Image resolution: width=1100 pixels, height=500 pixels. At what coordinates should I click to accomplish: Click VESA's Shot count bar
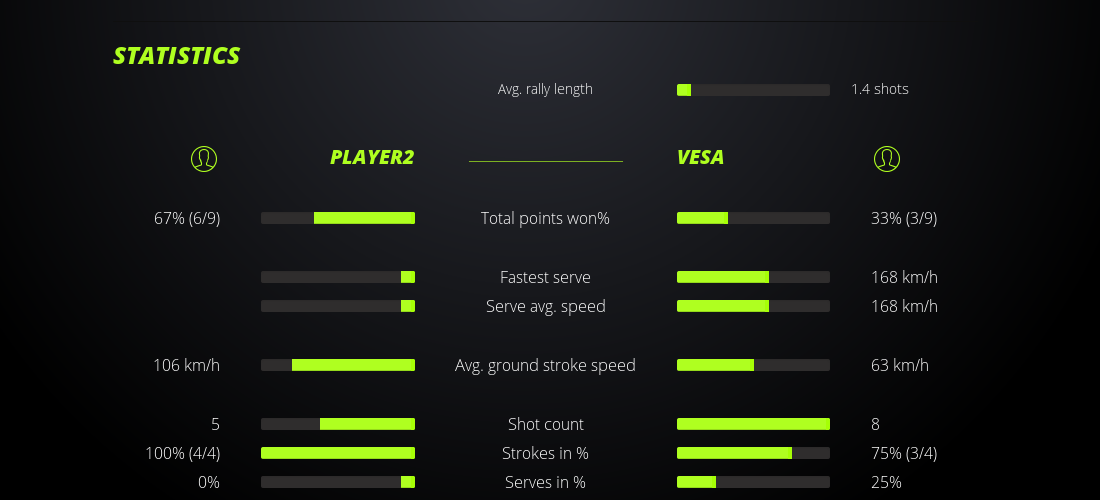pyautogui.click(x=753, y=424)
